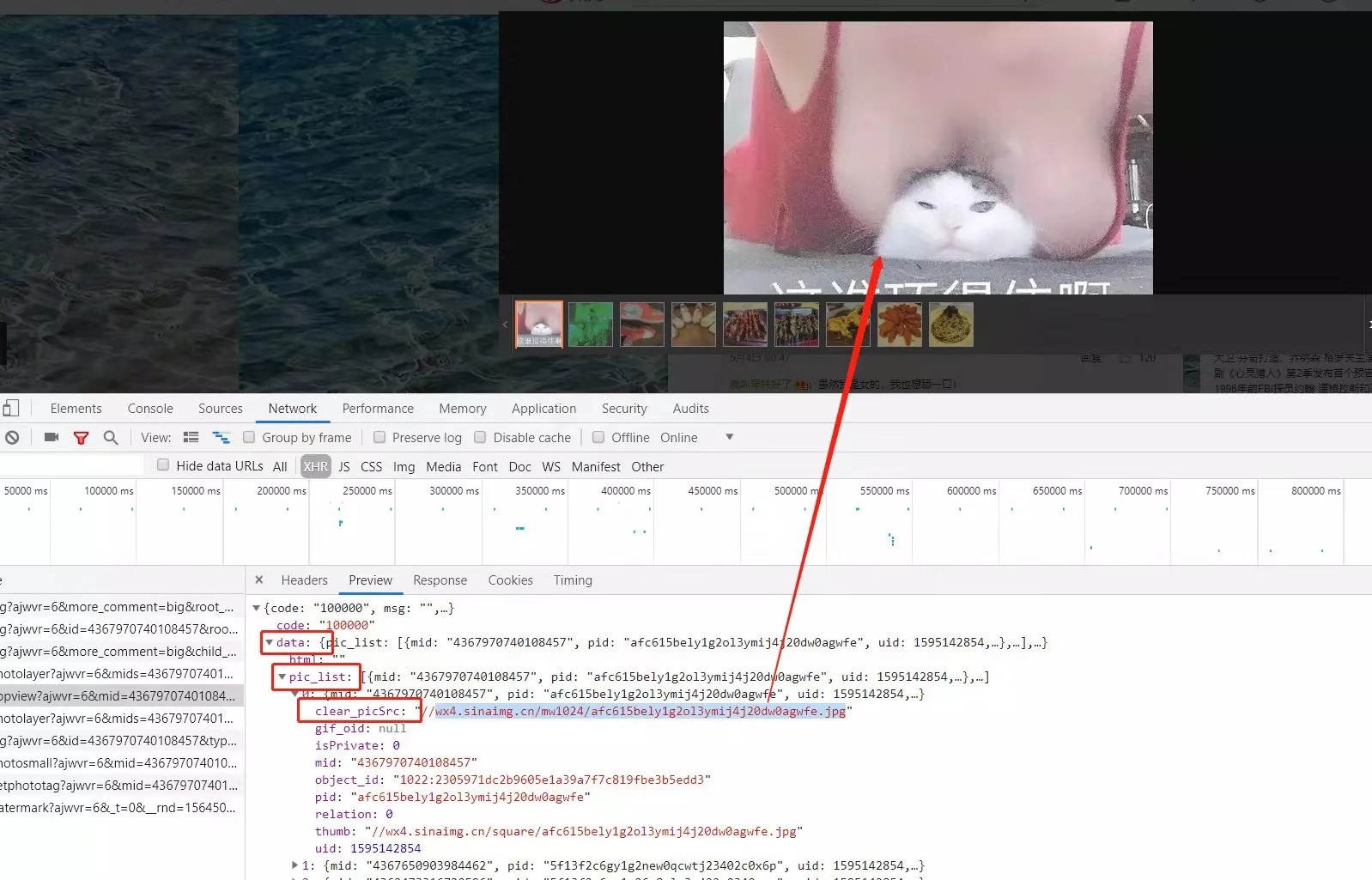Screen dimensions: 1372x880
Task: Switch to large request rows view
Action: tap(191, 438)
